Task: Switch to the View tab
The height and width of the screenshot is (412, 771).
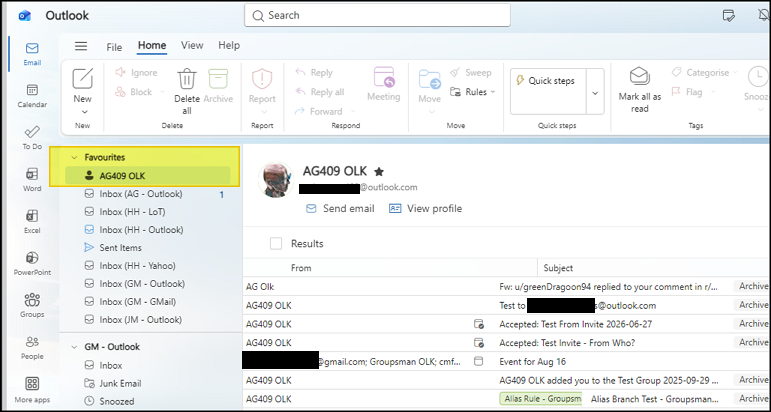Action: [192, 45]
